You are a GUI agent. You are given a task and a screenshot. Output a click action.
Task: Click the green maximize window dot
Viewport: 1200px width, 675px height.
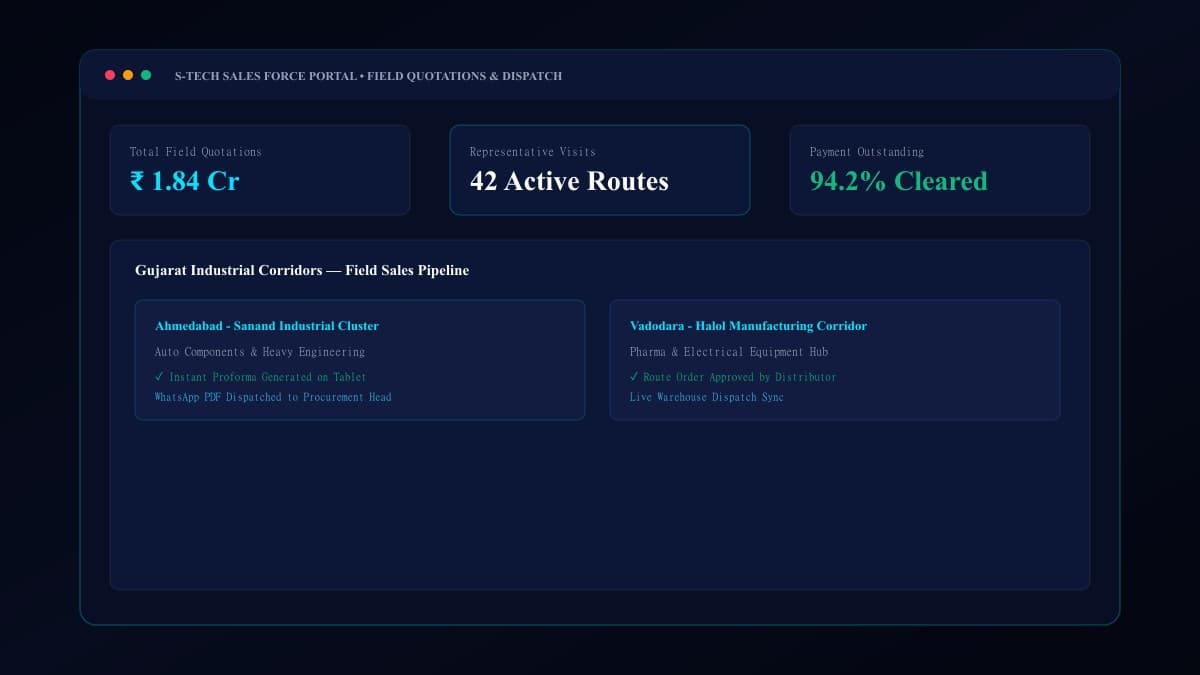coord(146,75)
